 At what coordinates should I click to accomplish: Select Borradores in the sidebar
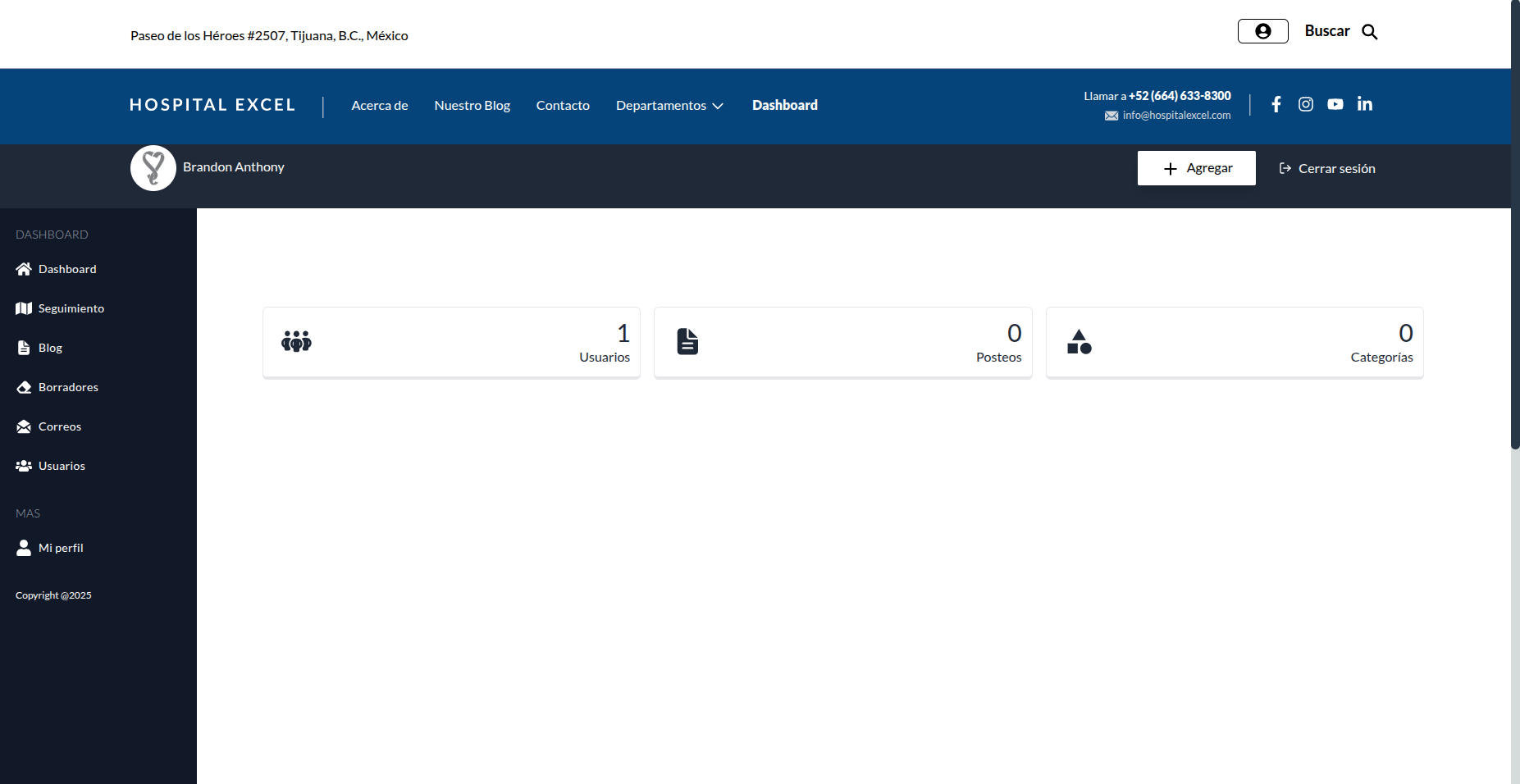tap(68, 387)
